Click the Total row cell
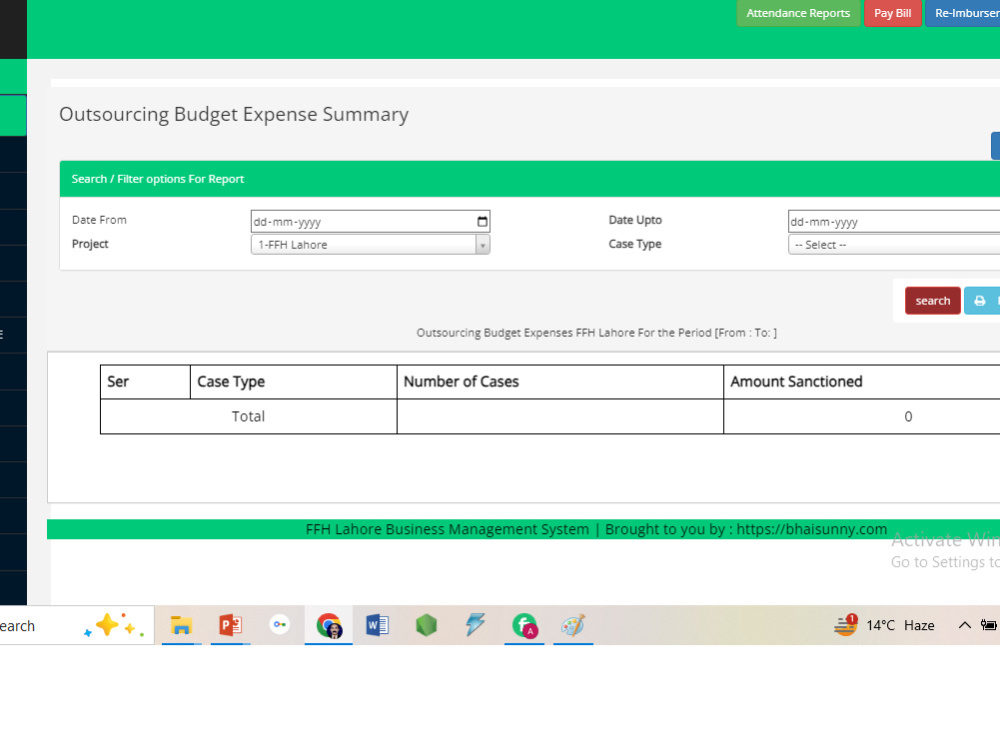 248,416
